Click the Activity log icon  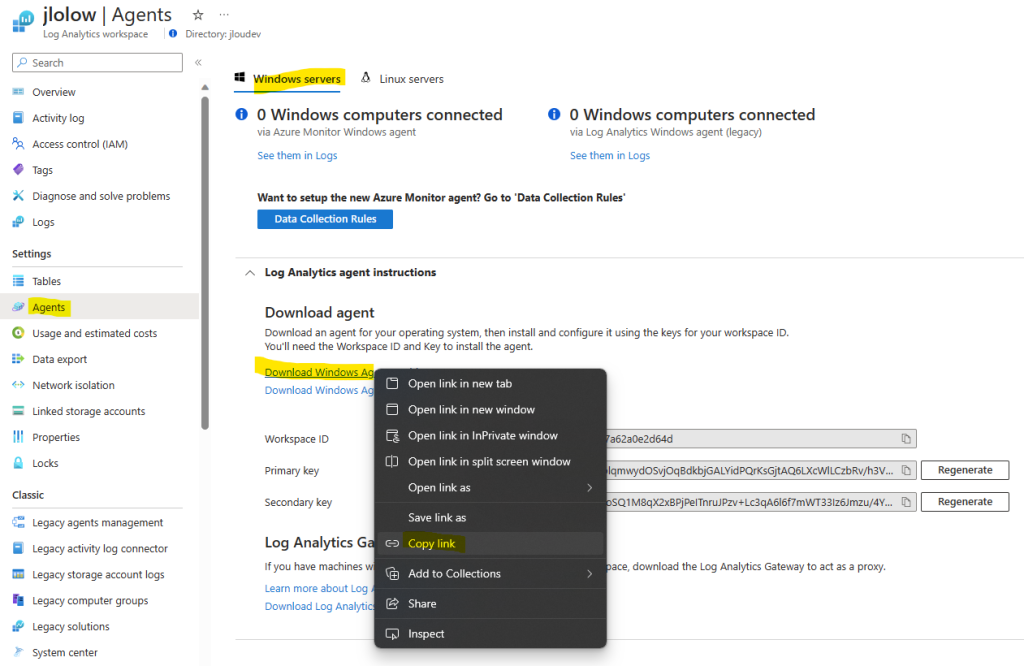[x=18, y=118]
